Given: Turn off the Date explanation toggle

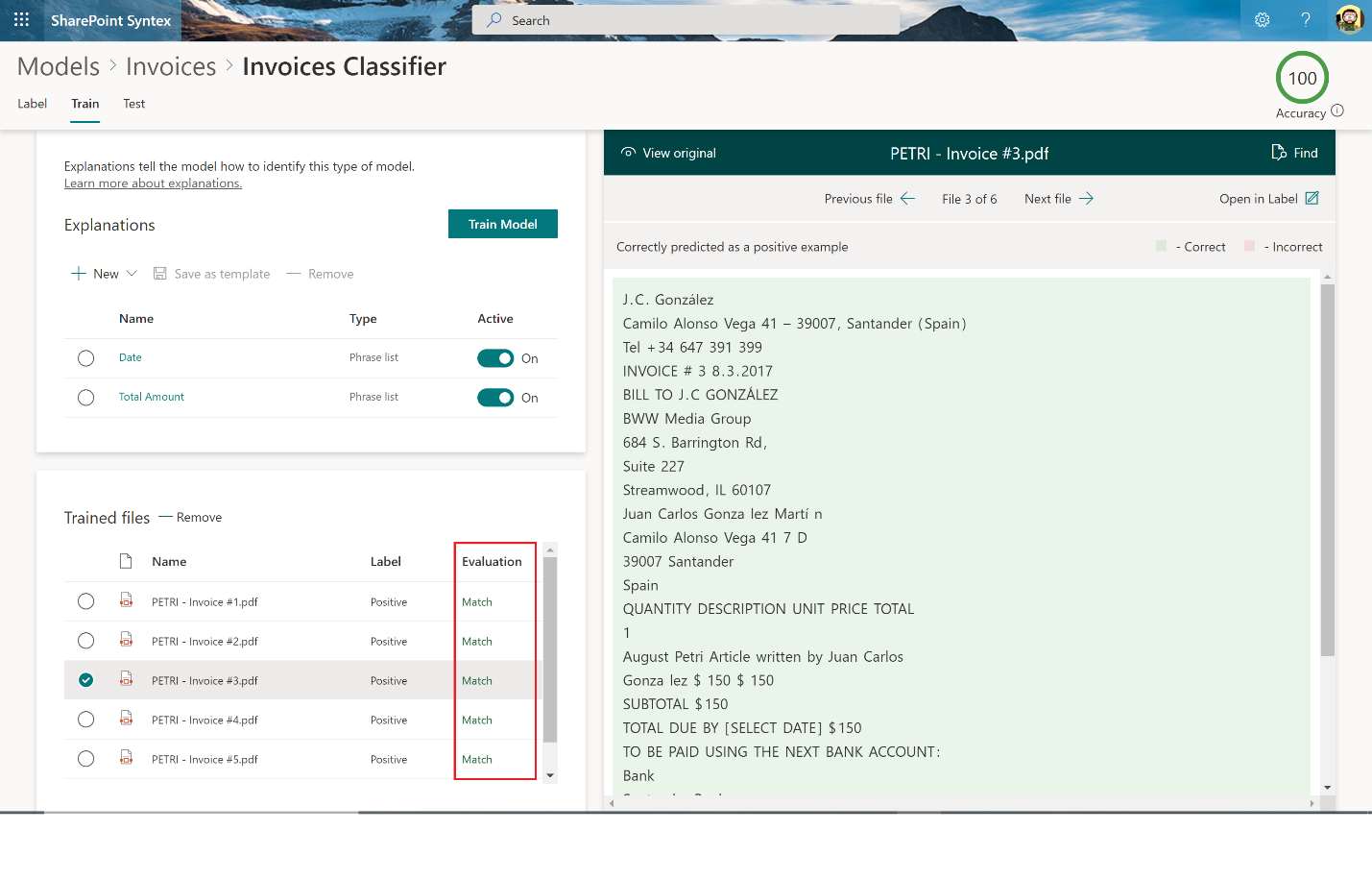Looking at the screenshot, I should 495,358.
